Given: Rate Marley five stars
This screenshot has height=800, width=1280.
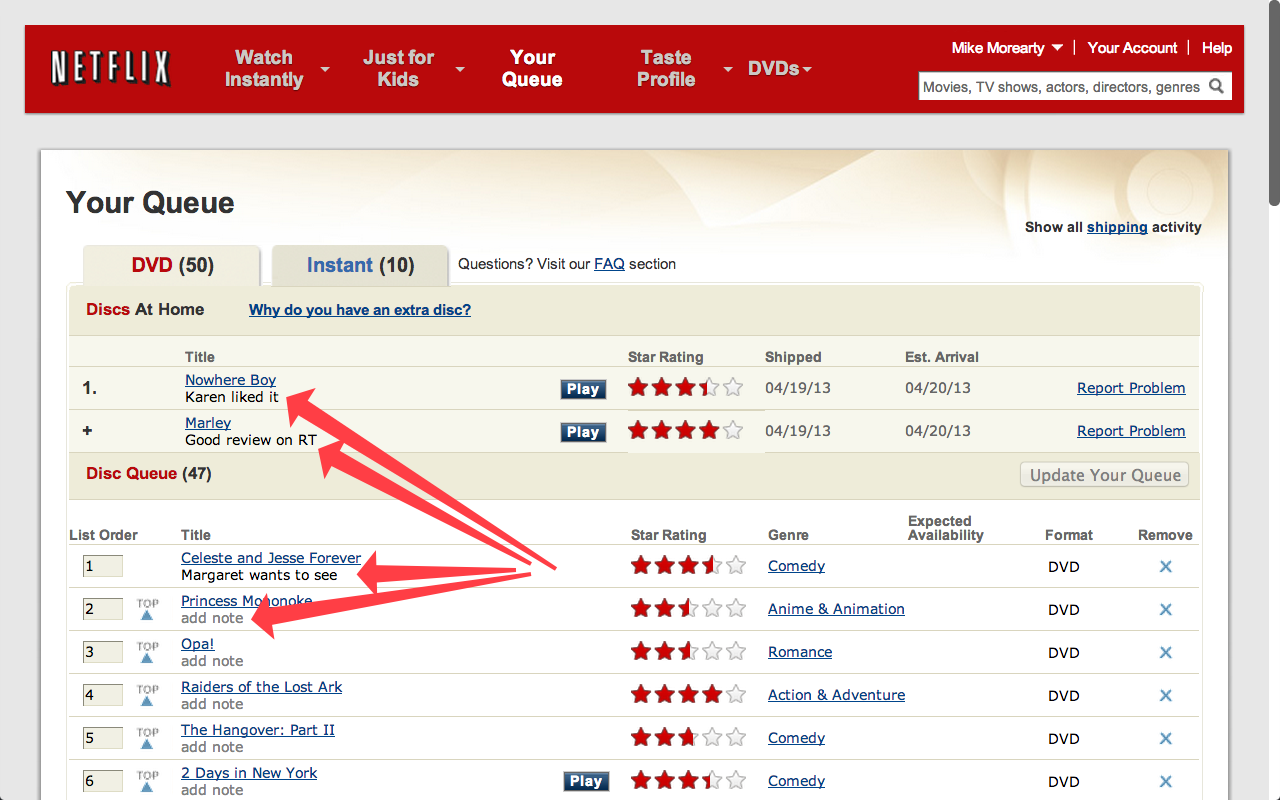Looking at the screenshot, I should [x=732, y=431].
